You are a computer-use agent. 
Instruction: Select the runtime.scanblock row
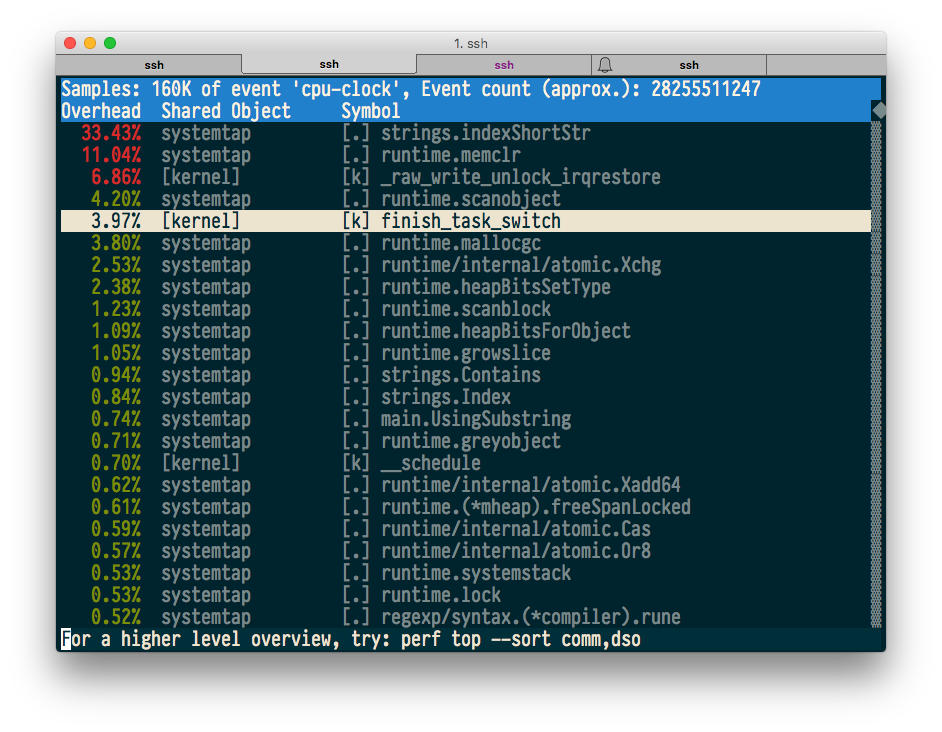(466, 309)
